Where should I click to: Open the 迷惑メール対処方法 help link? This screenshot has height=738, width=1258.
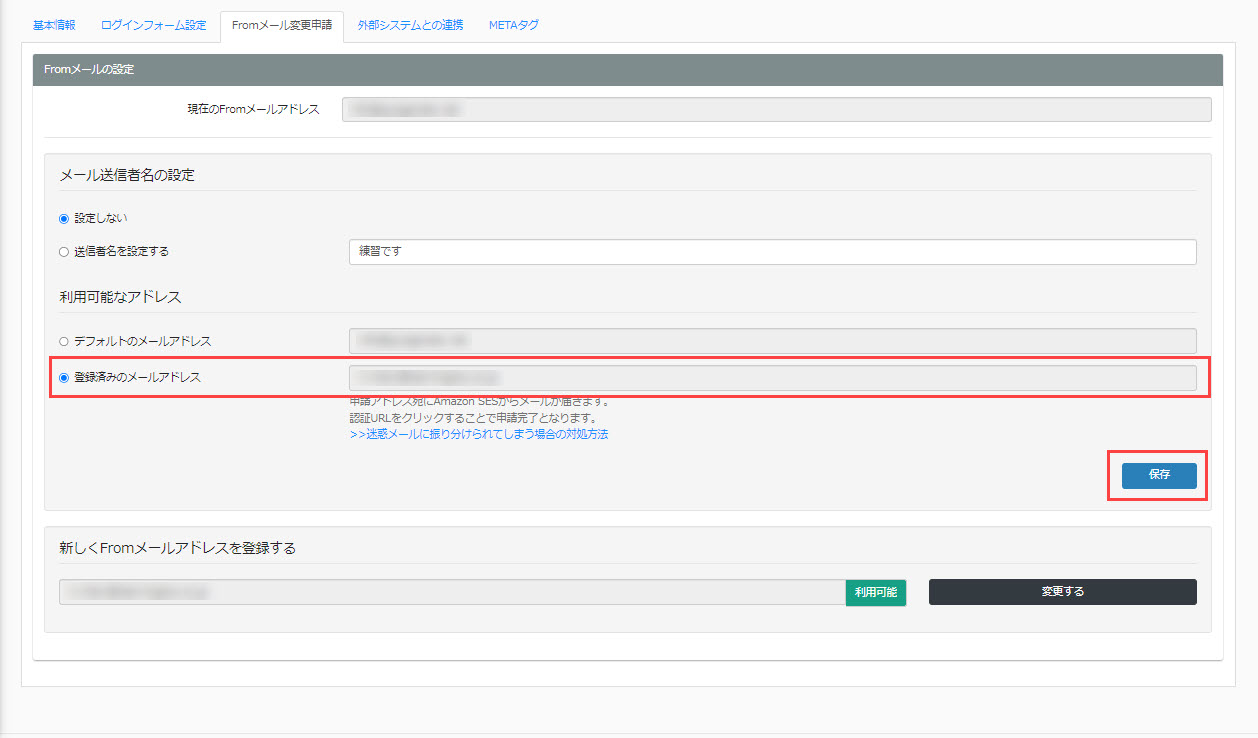click(479, 435)
